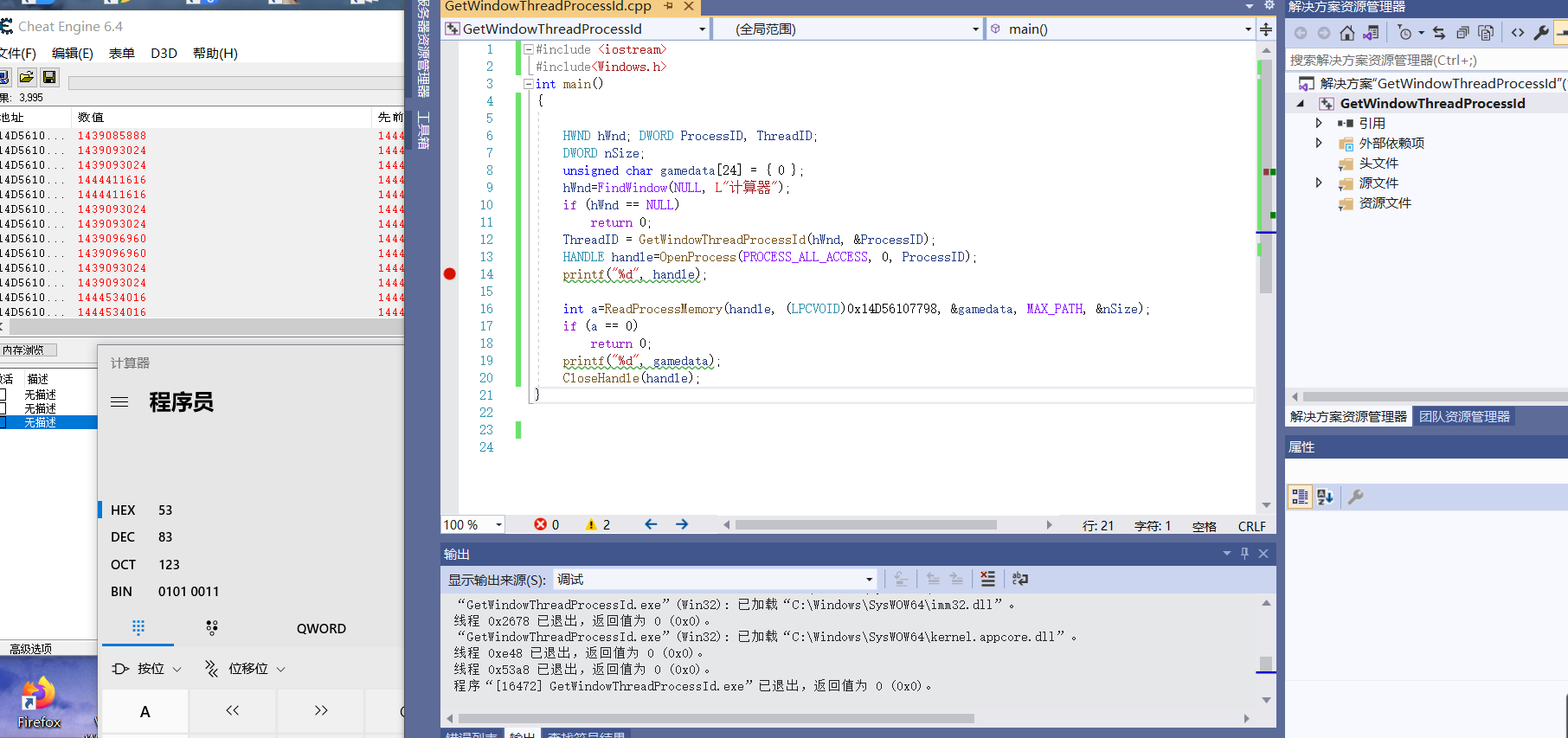Collapse GetWindowThreadProcessId project node
The height and width of the screenshot is (738, 1568).
point(1301,103)
